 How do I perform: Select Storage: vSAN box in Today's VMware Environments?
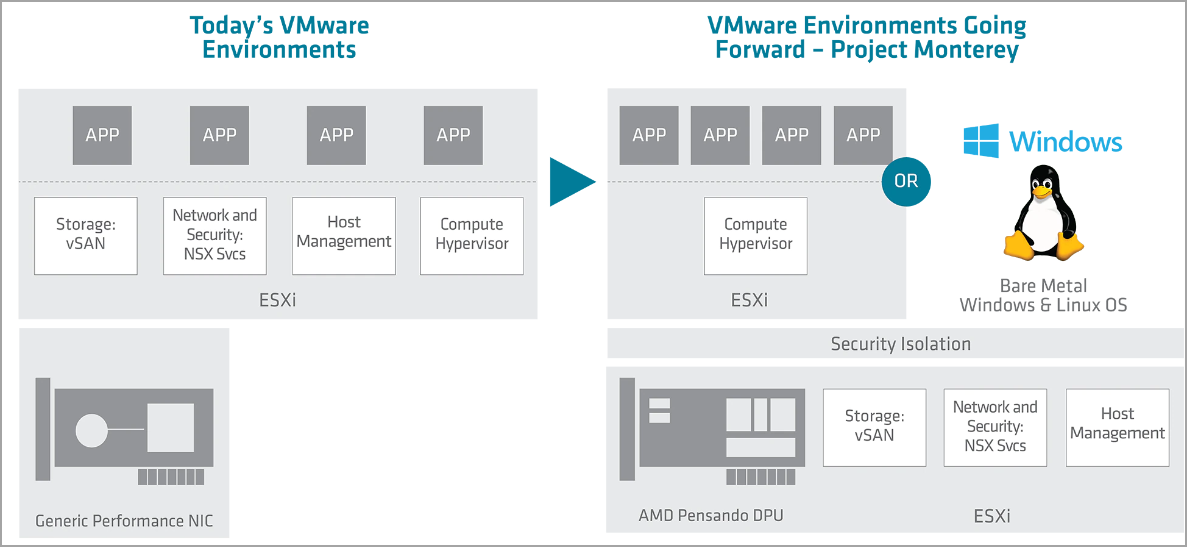(86, 235)
